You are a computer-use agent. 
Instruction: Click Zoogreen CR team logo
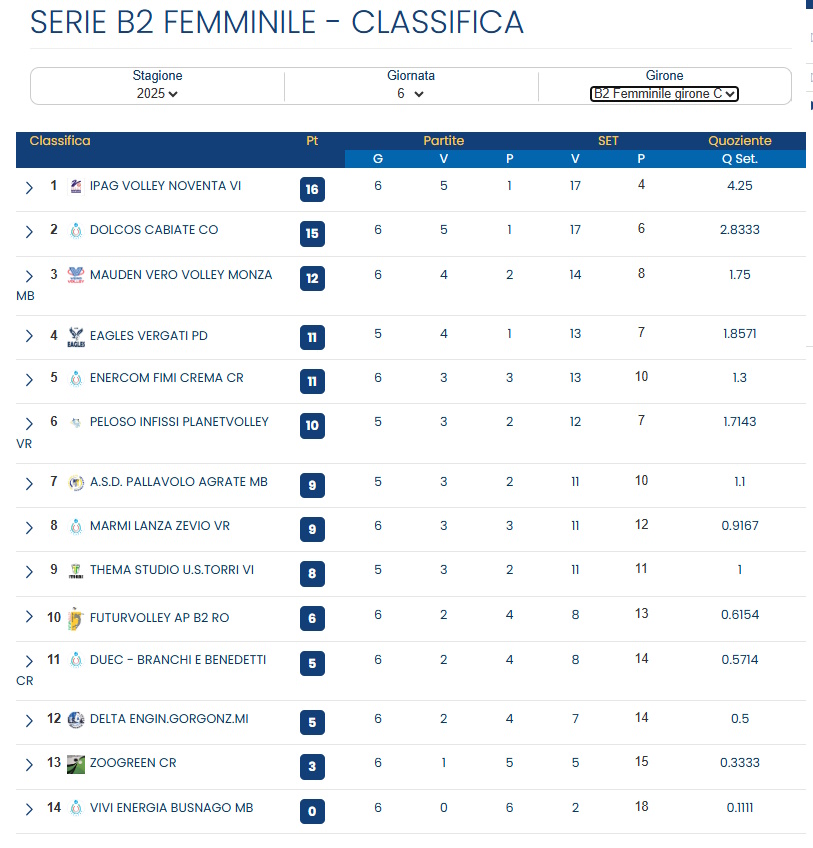pos(76,764)
